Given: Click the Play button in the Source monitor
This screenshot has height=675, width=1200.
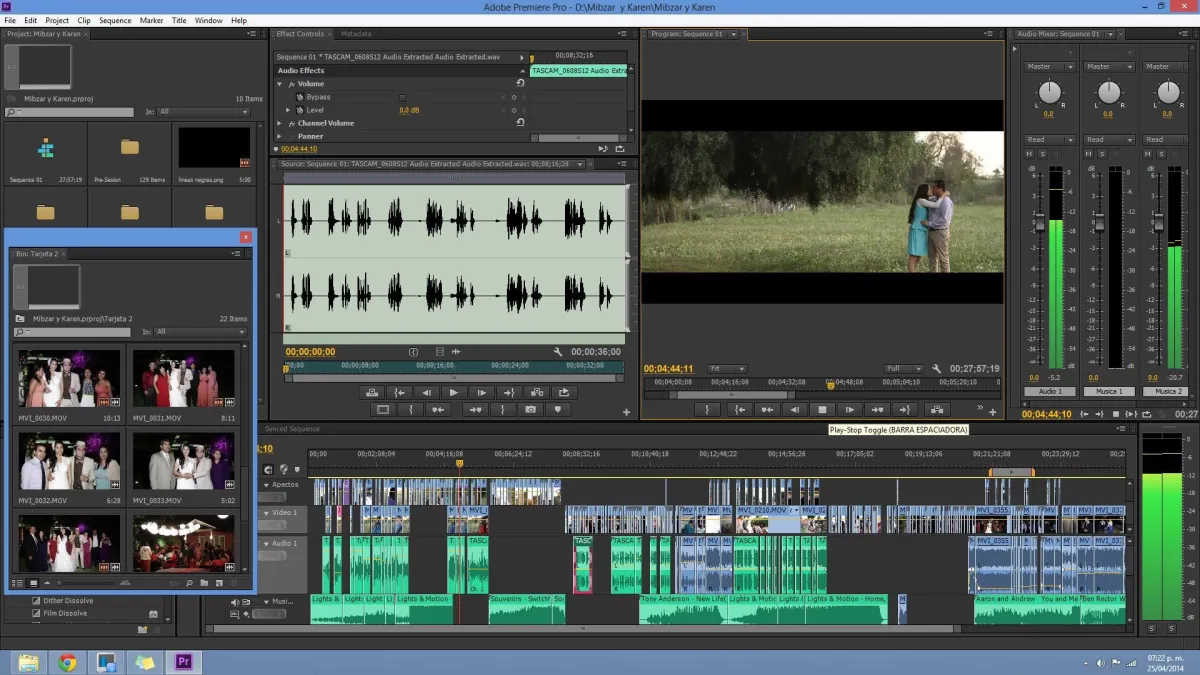Looking at the screenshot, I should click(x=454, y=393).
